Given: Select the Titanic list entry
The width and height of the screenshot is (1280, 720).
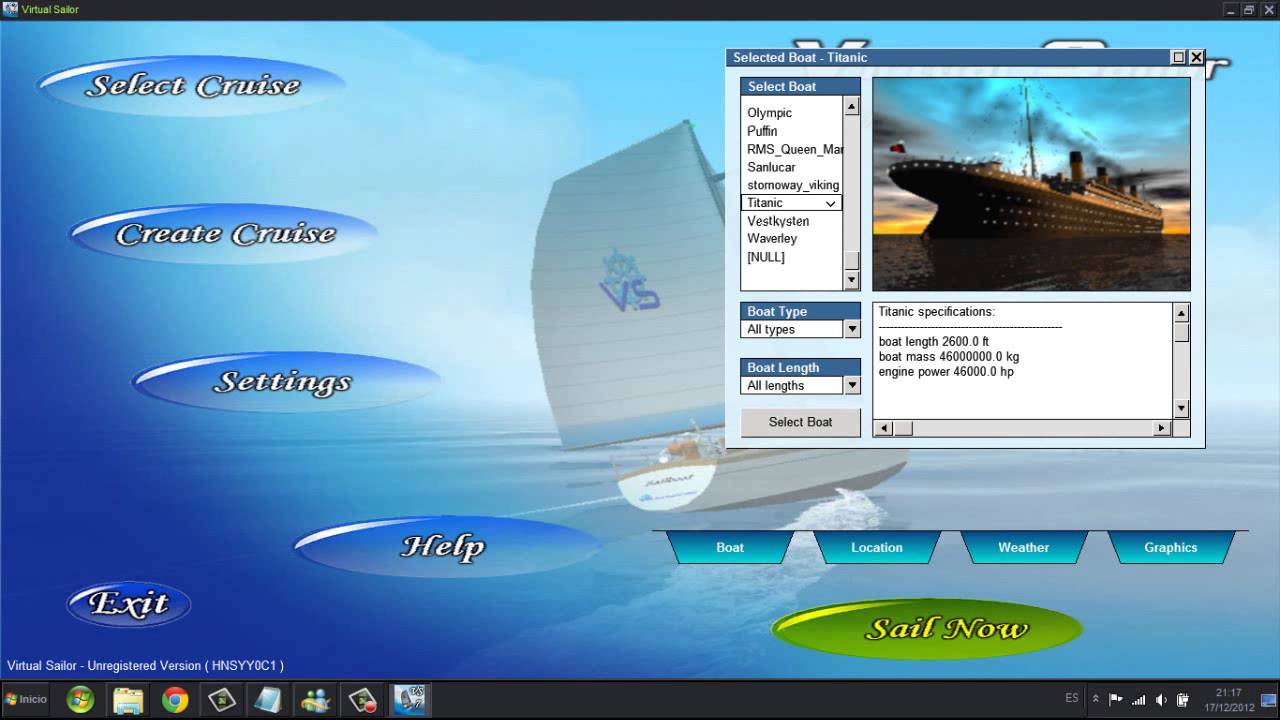Looking at the screenshot, I should [792, 203].
